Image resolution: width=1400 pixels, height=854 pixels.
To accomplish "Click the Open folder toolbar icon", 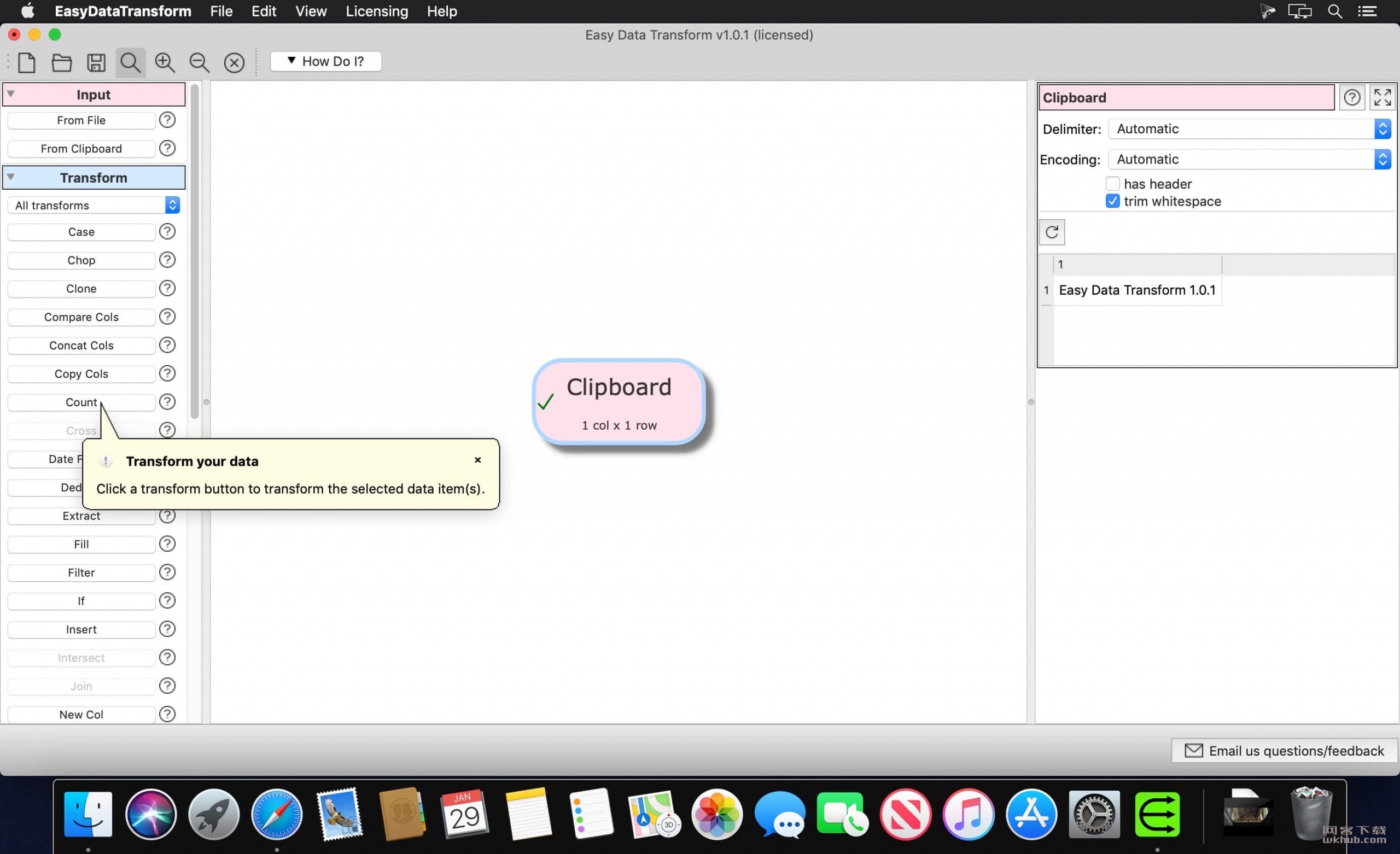I will click(x=61, y=62).
